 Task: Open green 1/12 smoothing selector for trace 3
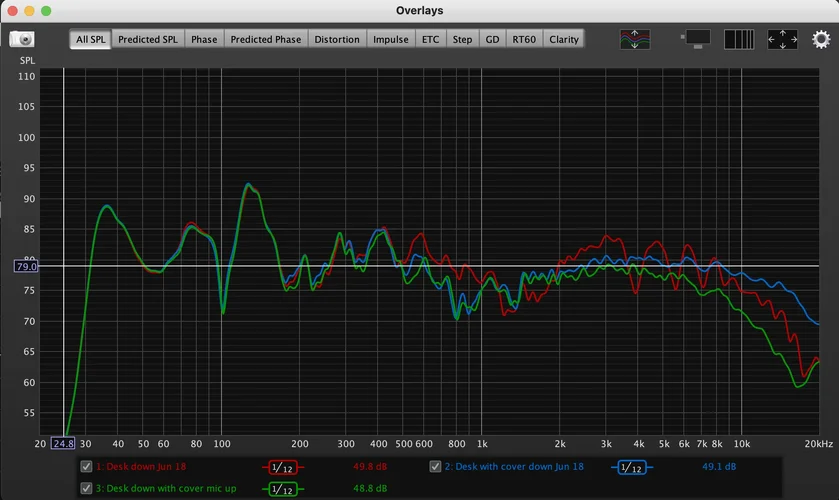[281, 490]
